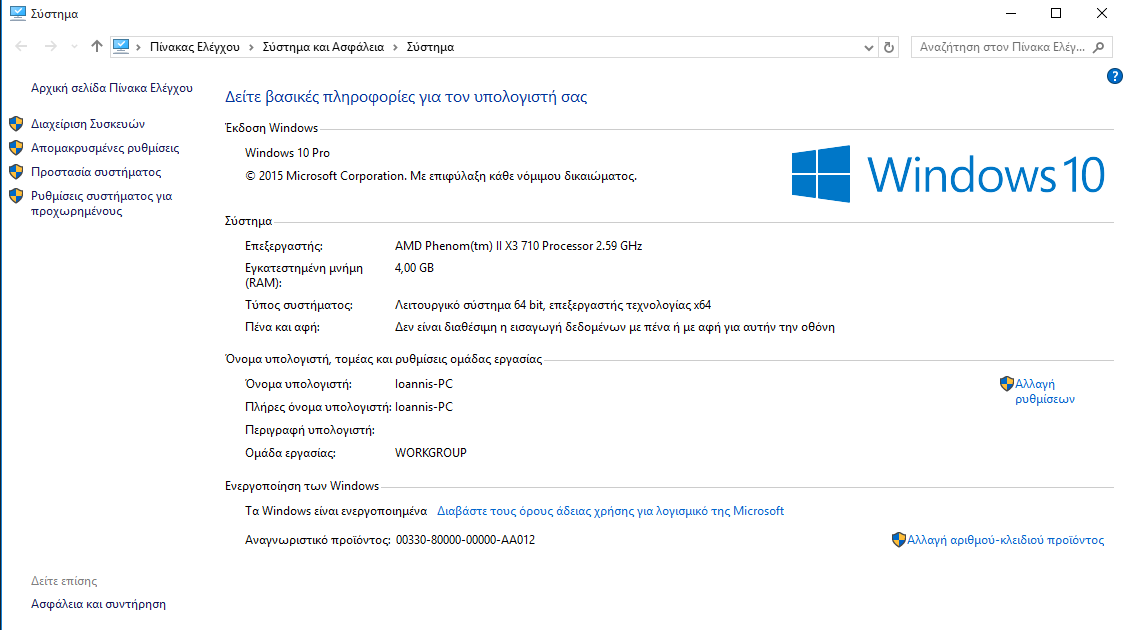Go back with the left arrow button
This screenshot has width=1123, height=630.
tap(21, 47)
